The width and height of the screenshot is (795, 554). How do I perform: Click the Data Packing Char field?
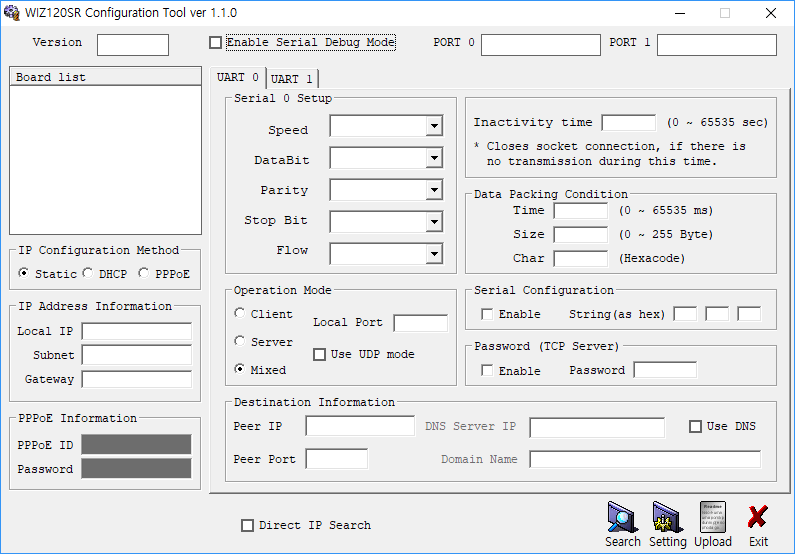581,258
